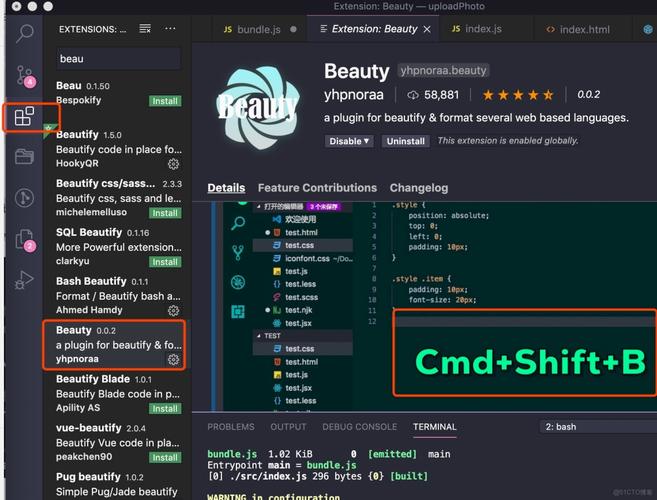Install the Beau extension
The image size is (657, 500).
[165, 101]
